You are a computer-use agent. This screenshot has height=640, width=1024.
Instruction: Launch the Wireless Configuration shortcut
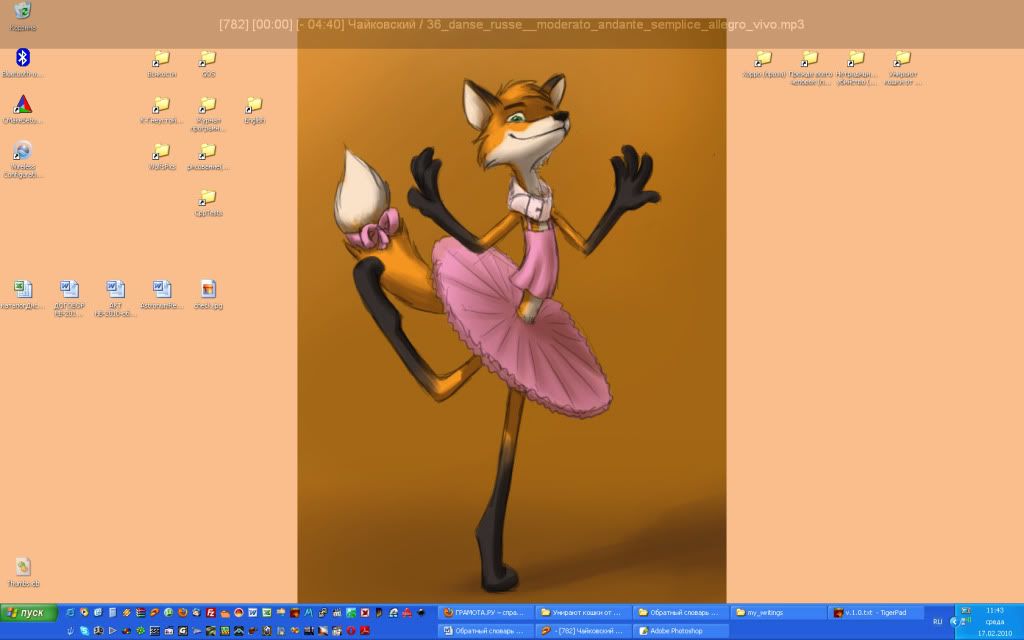(22, 152)
